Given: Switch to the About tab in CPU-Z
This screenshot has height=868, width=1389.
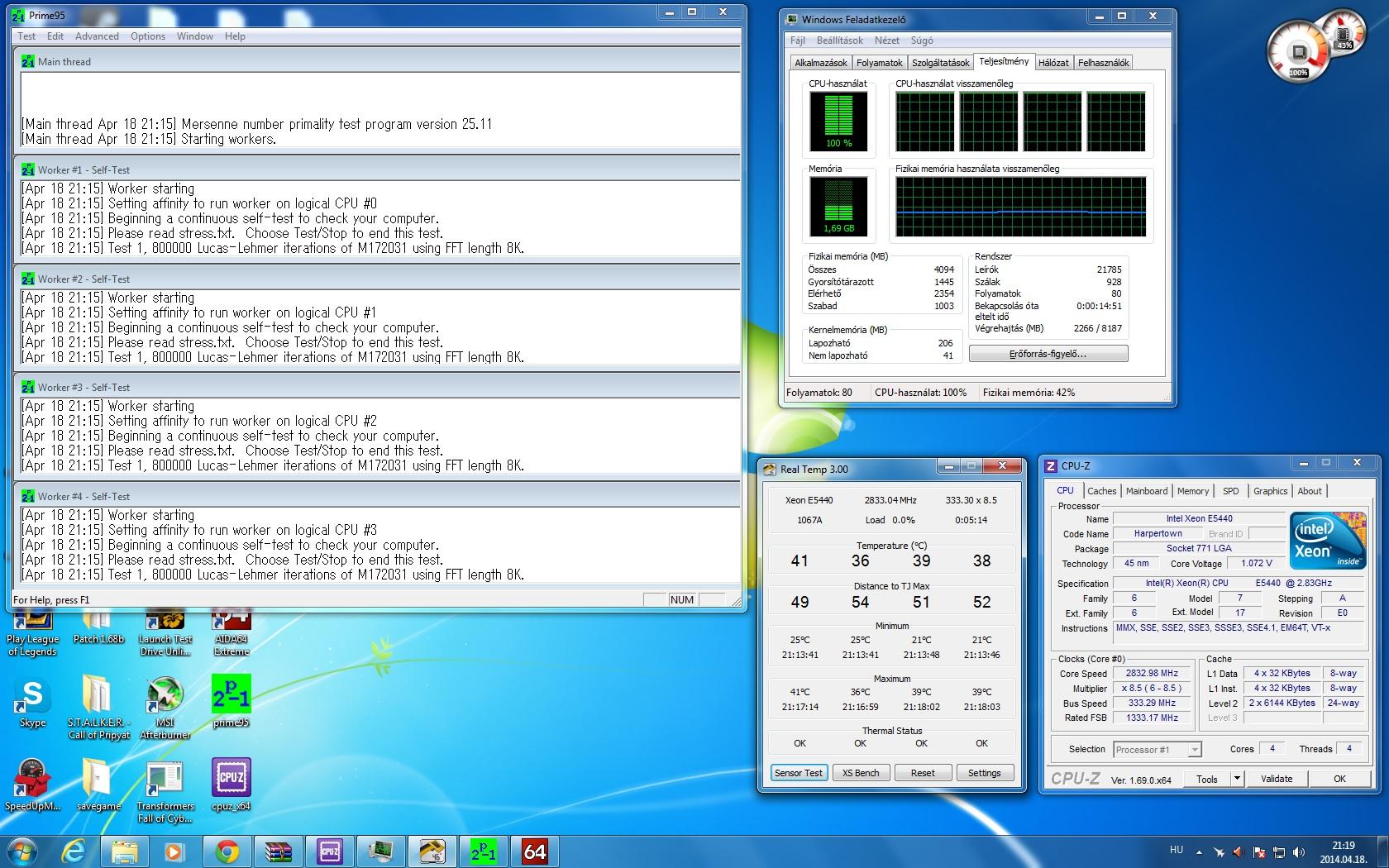Looking at the screenshot, I should click(x=1310, y=491).
